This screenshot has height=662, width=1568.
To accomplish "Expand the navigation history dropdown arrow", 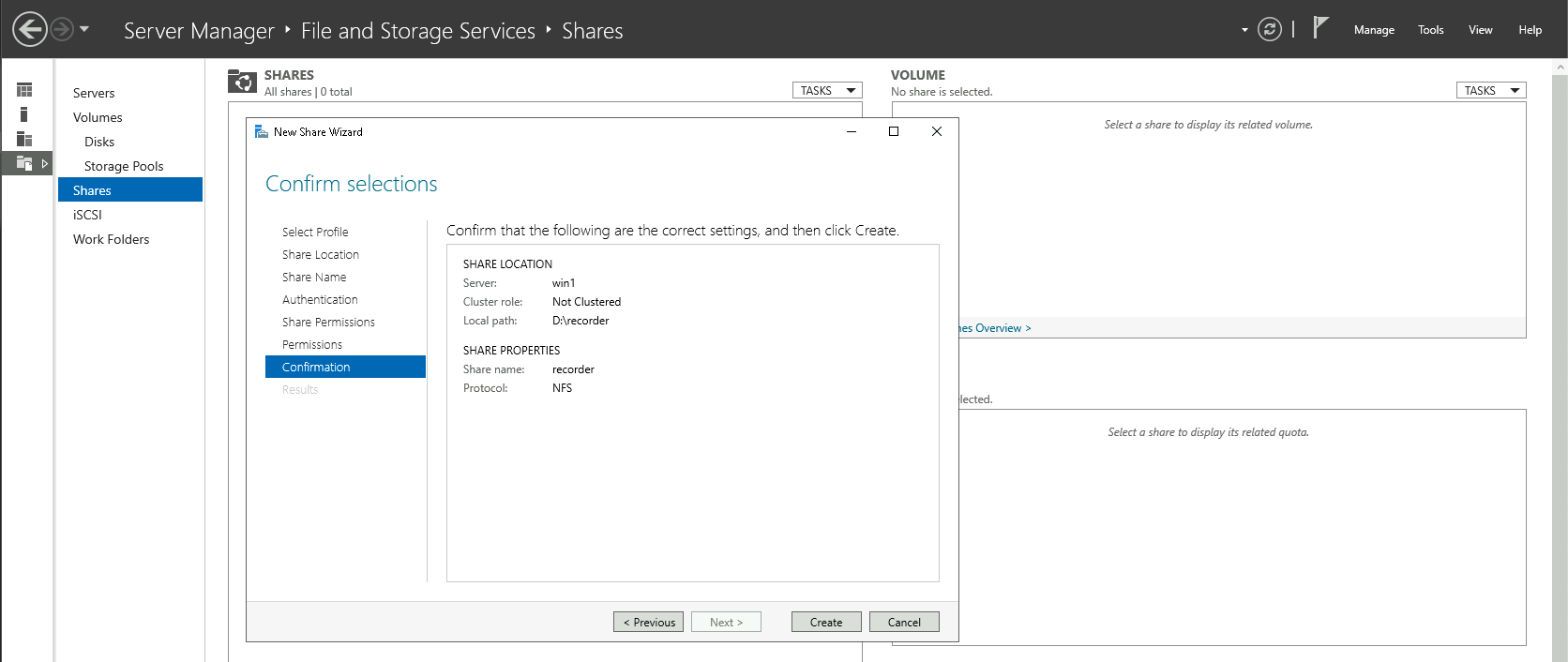I will click(84, 29).
